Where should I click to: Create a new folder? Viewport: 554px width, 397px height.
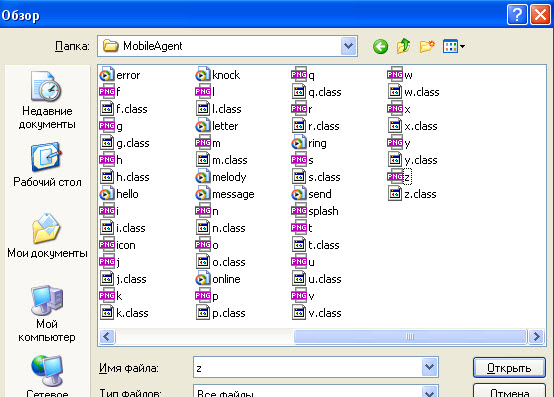[x=427, y=46]
